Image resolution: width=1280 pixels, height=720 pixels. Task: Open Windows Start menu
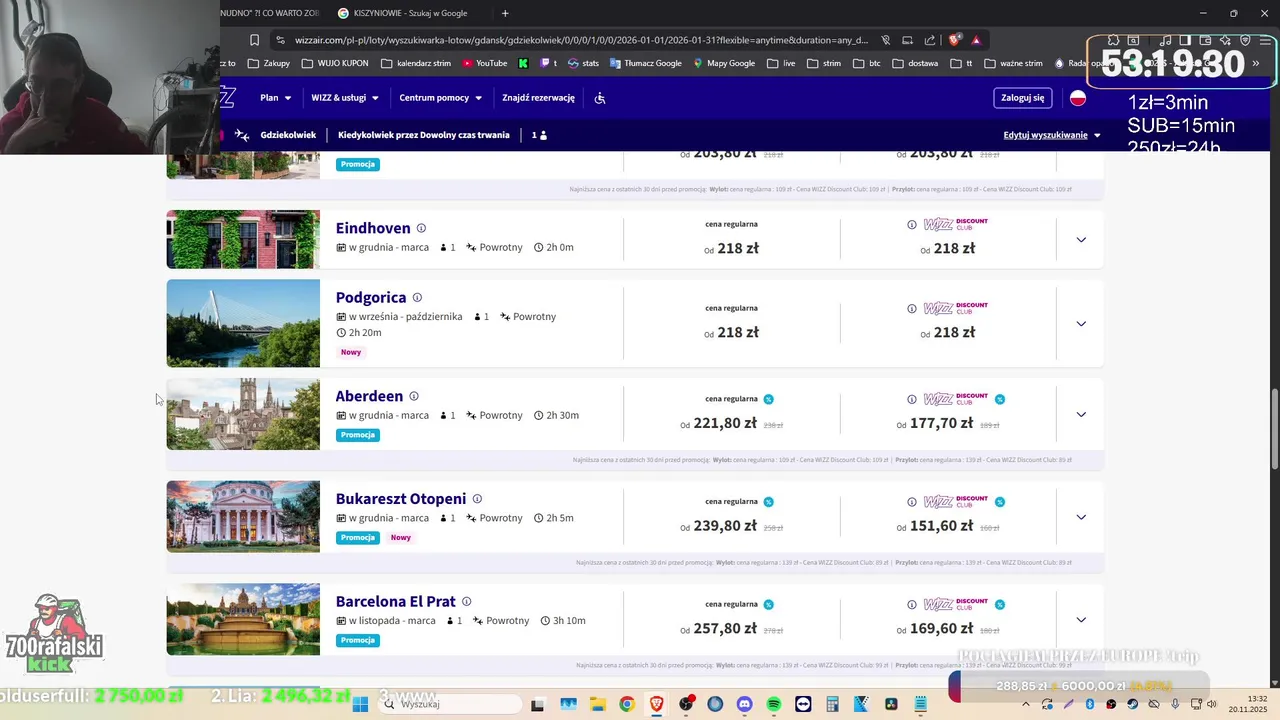click(360, 704)
